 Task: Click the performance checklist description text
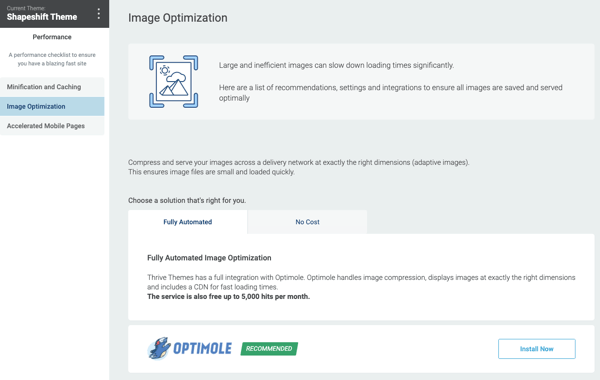coord(52,59)
